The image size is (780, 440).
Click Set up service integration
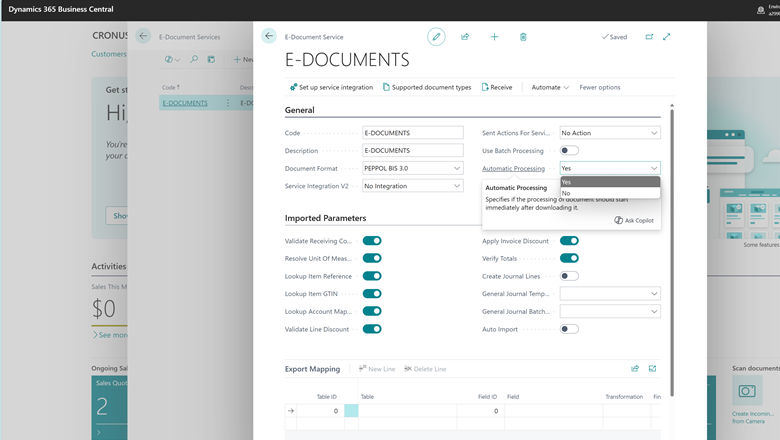pyautogui.click(x=330, y=87)
